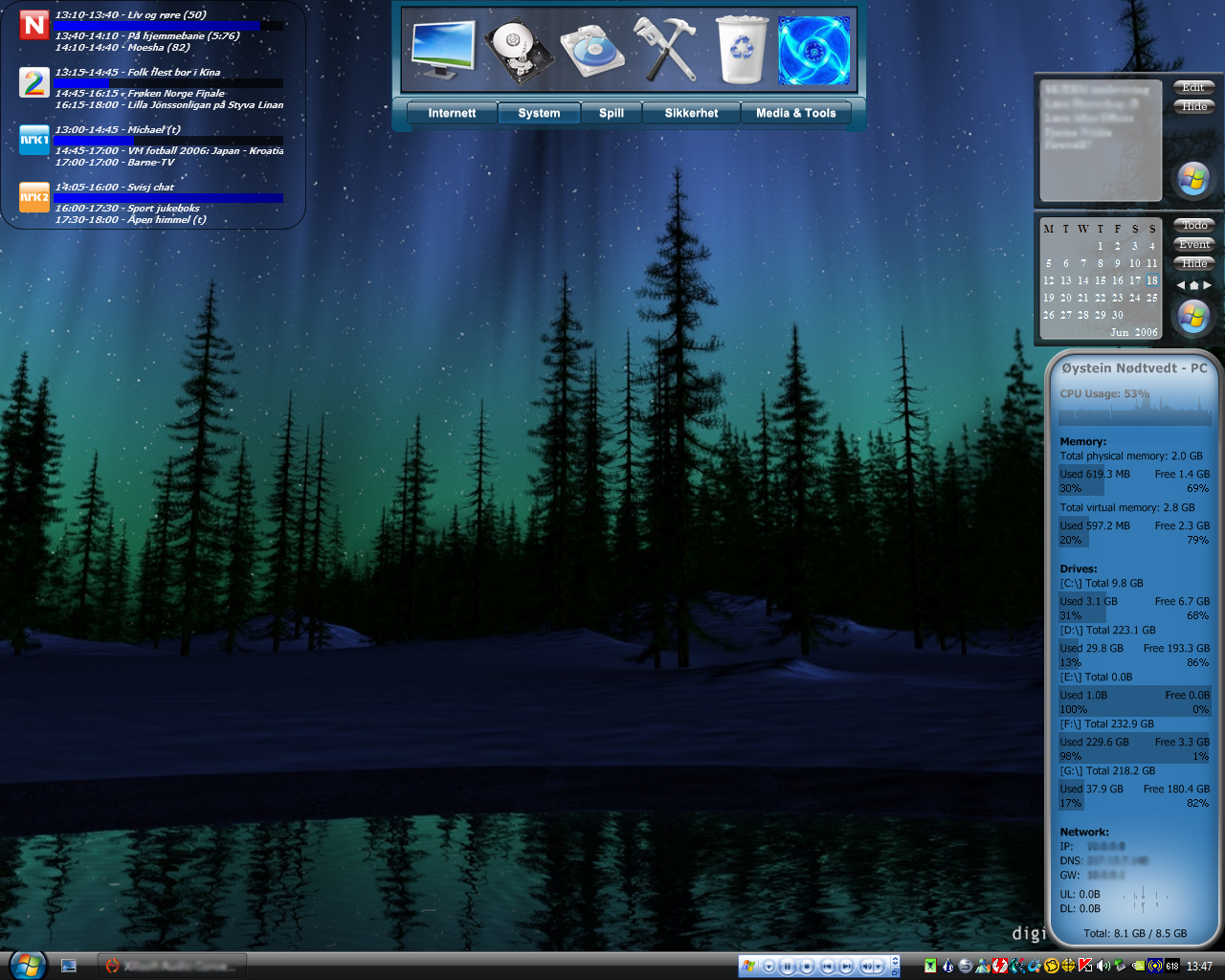Viewport: 1225px width, 980px height.
Task: Click the safely remove hardware tray icon
Action: [x=1120, y=966]
